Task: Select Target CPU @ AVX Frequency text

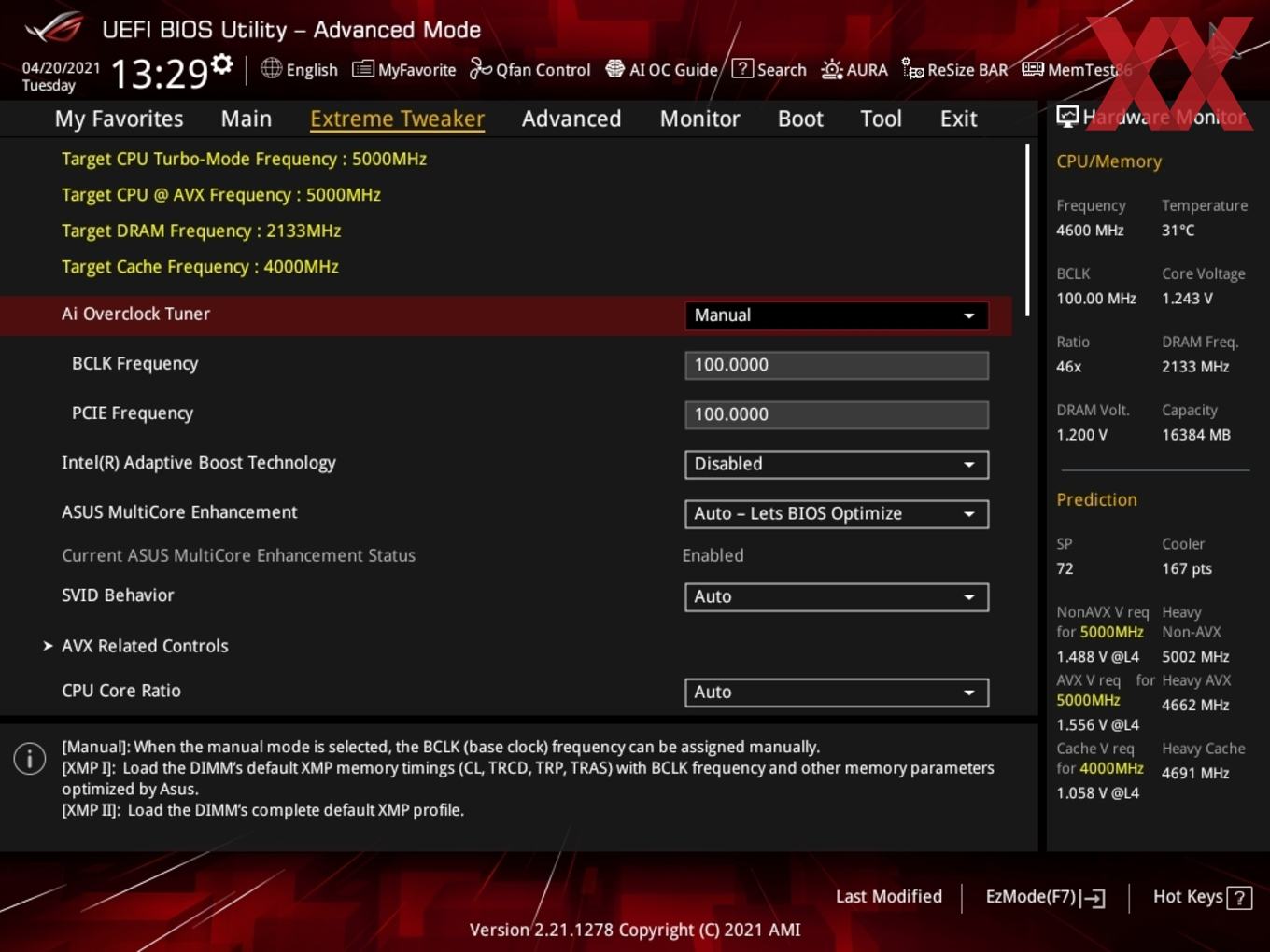Action: point(221,195)
